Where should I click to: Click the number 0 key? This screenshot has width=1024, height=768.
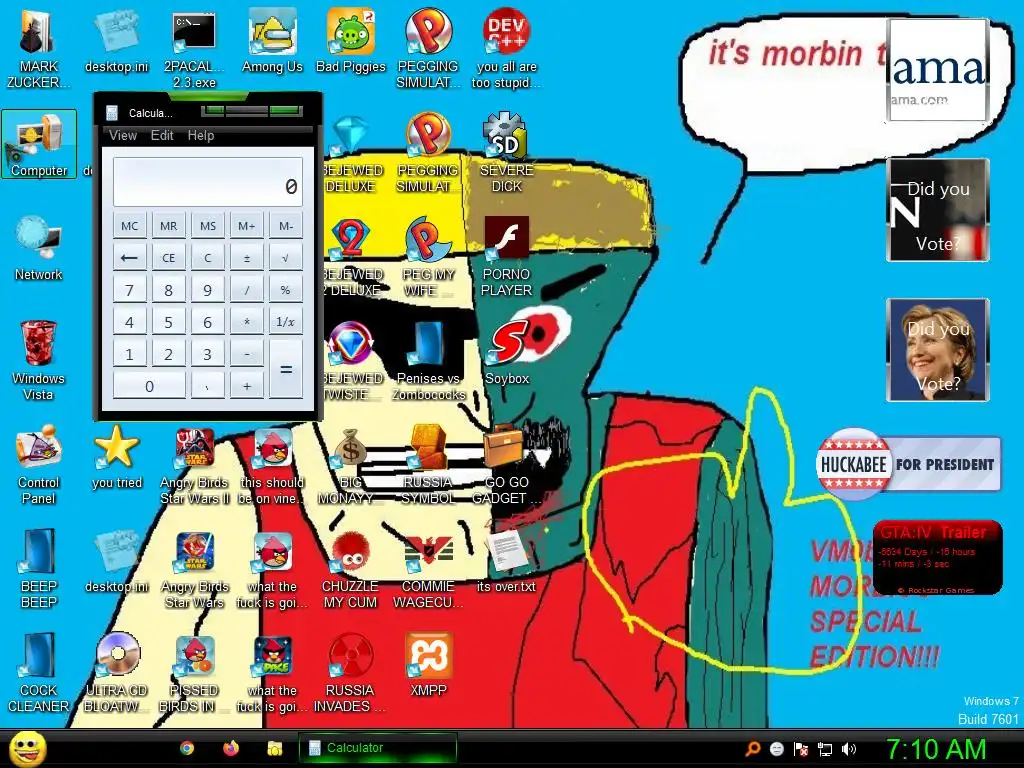(149, 385)
